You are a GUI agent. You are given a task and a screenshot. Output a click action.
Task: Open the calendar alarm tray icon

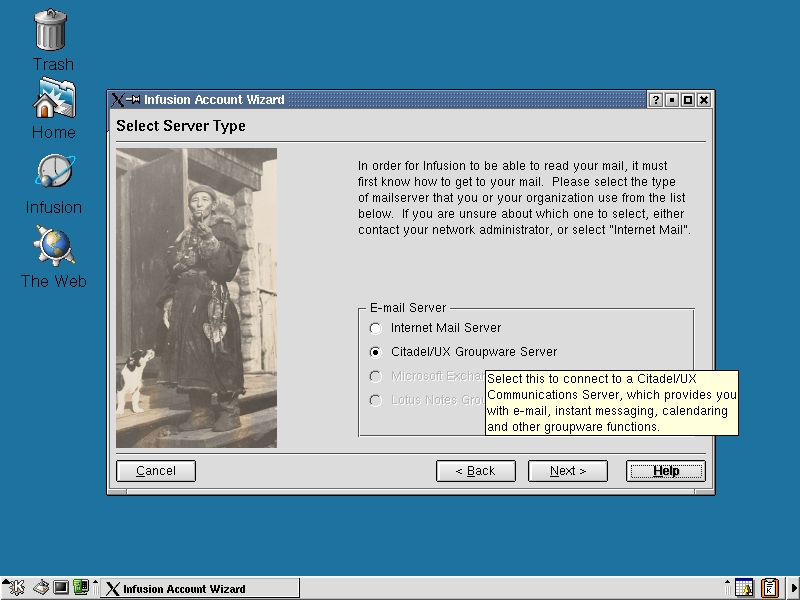click(x=744, y=588)
